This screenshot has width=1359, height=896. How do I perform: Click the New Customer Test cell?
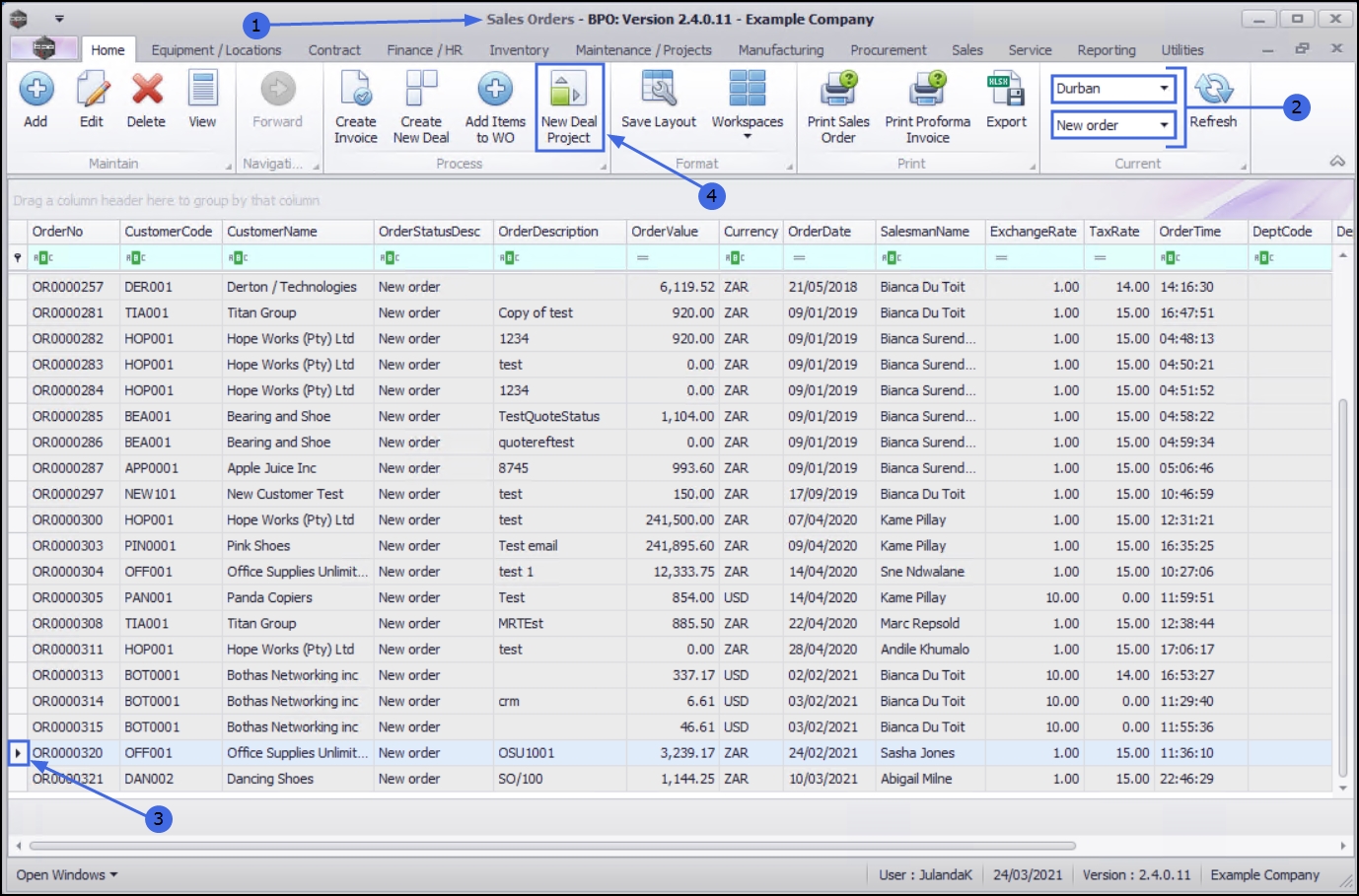coord(298,494)
